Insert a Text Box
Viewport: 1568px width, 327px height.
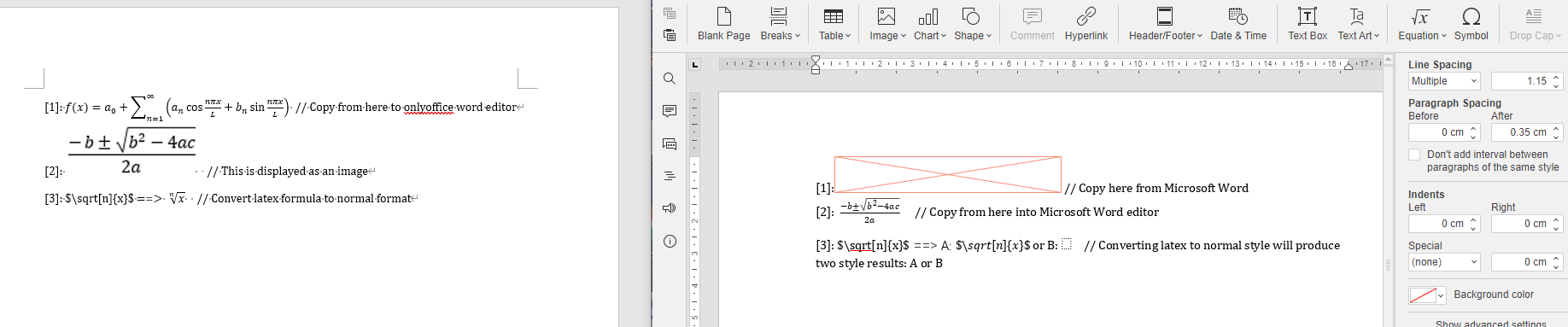pyautogui.click(x=1308, y=24)
